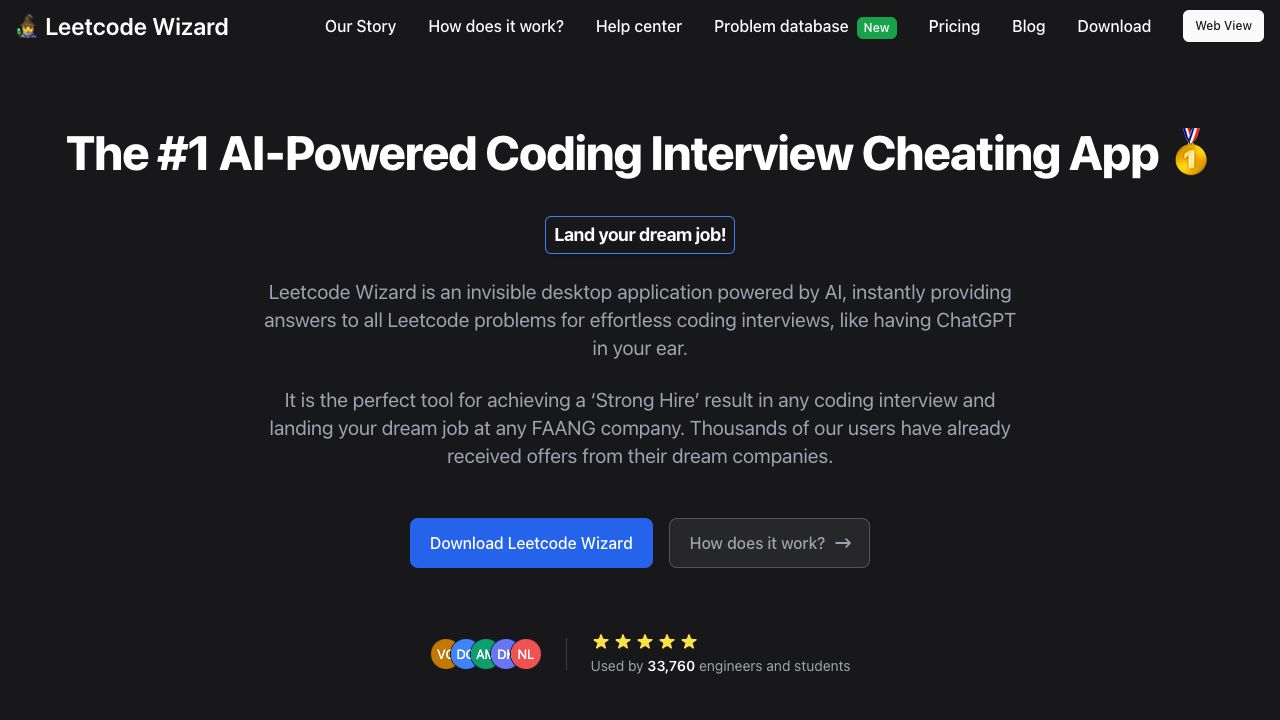Click the arrow icon beside How does it work
Image resolution: width=1280 pixels, height=720 pixels.
pos(843,543)
